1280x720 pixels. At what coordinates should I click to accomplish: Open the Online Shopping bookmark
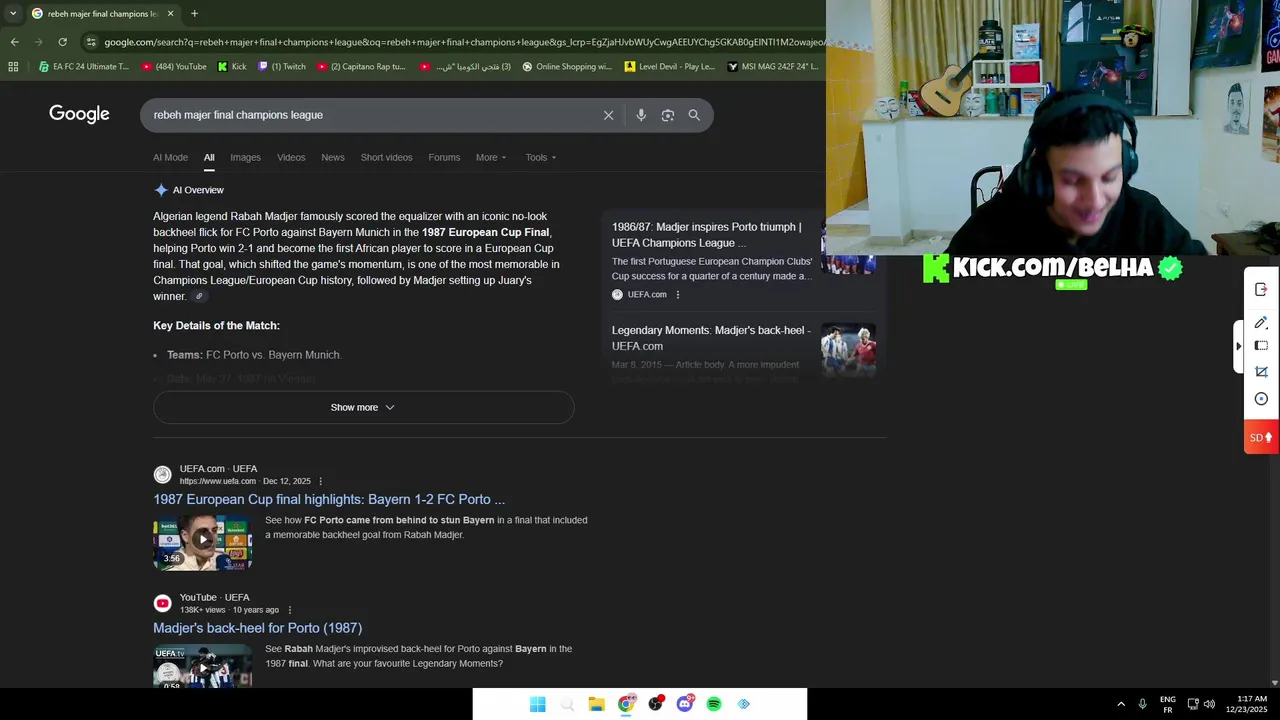(567, 67)
